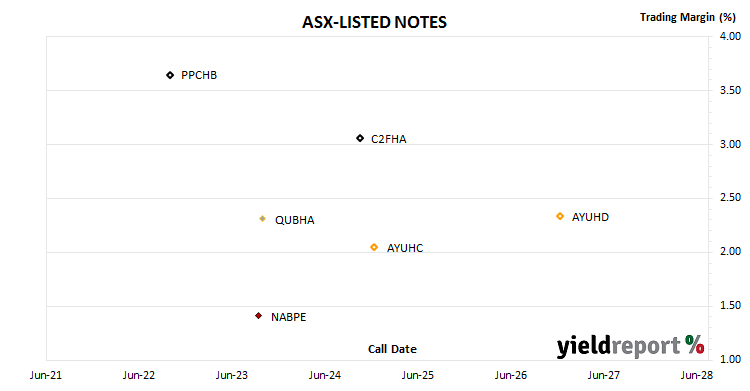Click the C2FHA data label
The image size is (750, 391).
(x=388, y=139)
